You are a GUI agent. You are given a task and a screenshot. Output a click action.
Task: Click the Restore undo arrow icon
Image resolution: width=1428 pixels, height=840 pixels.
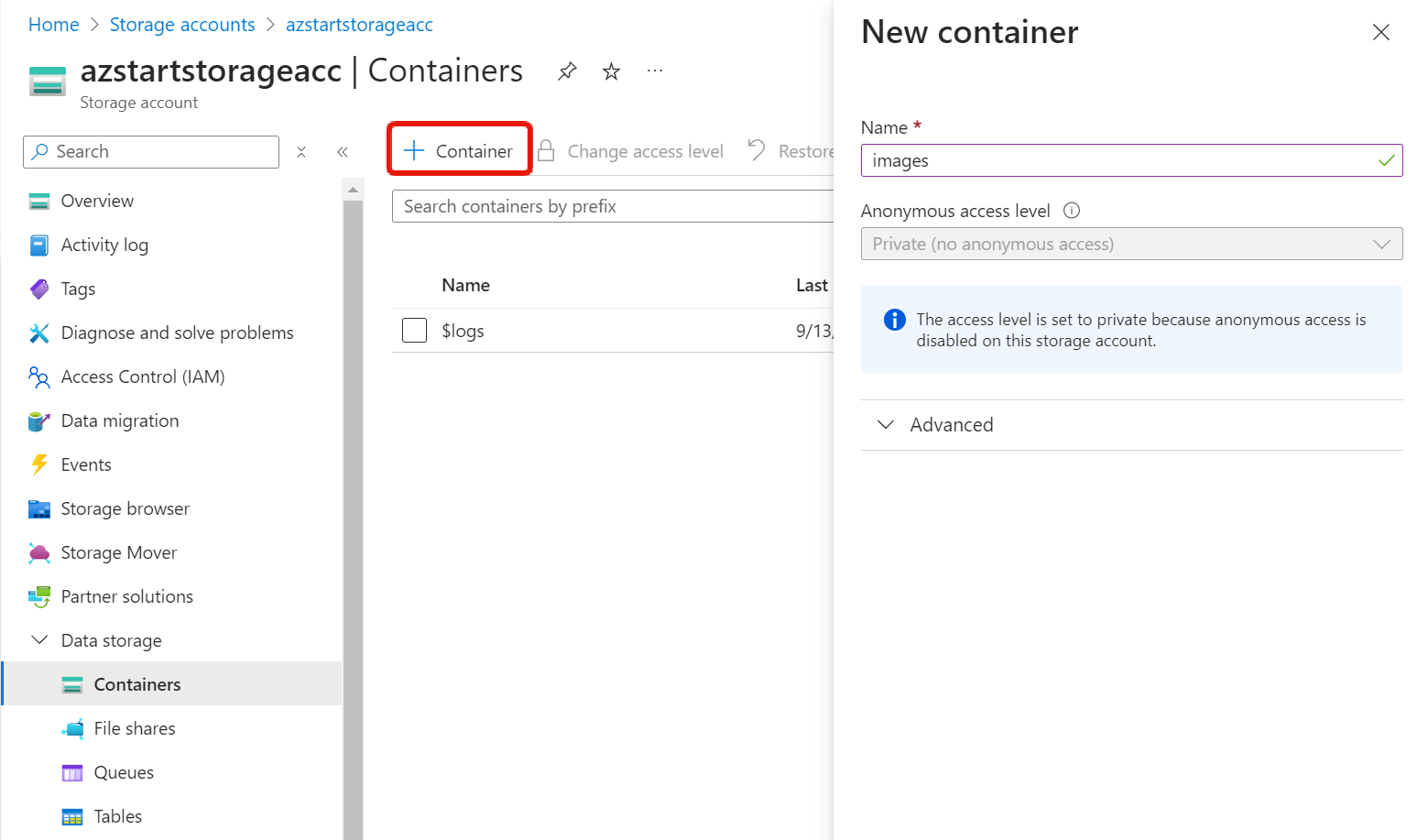coord(757,150)
